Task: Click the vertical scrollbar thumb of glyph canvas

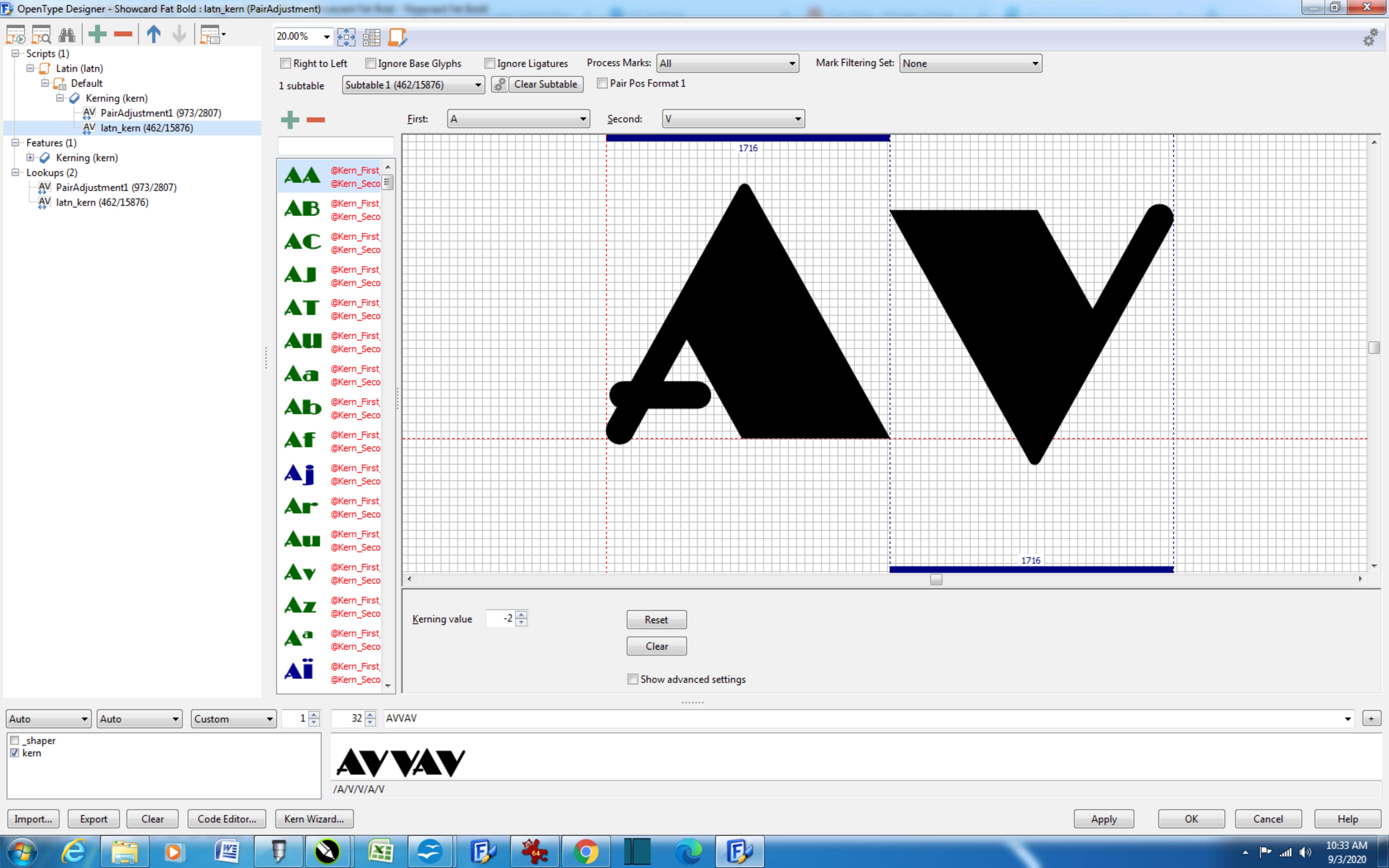Action: (1374, 348)
